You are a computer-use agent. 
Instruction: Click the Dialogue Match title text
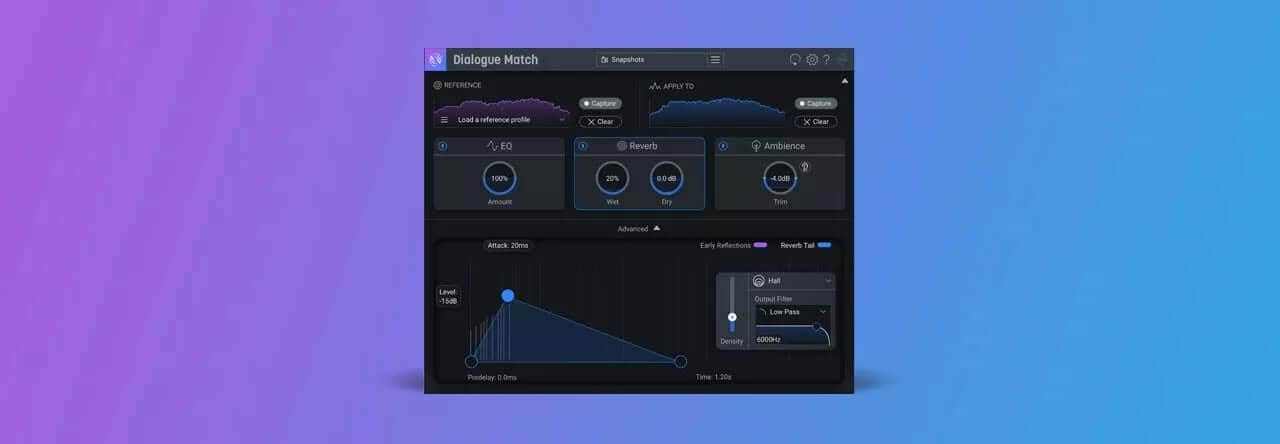coord(495,60)
